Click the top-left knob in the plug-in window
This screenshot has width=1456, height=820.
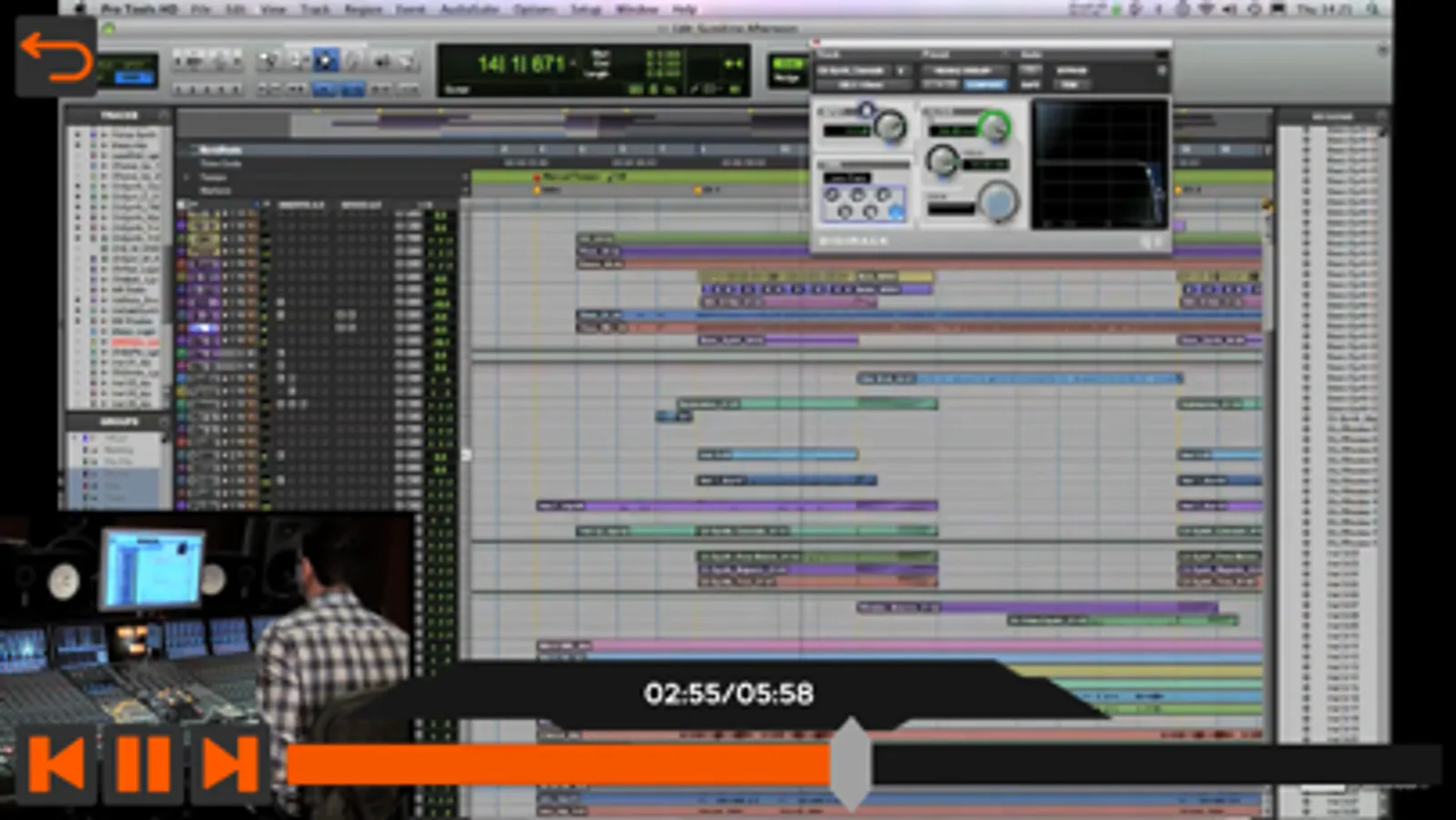click(890, 127)
